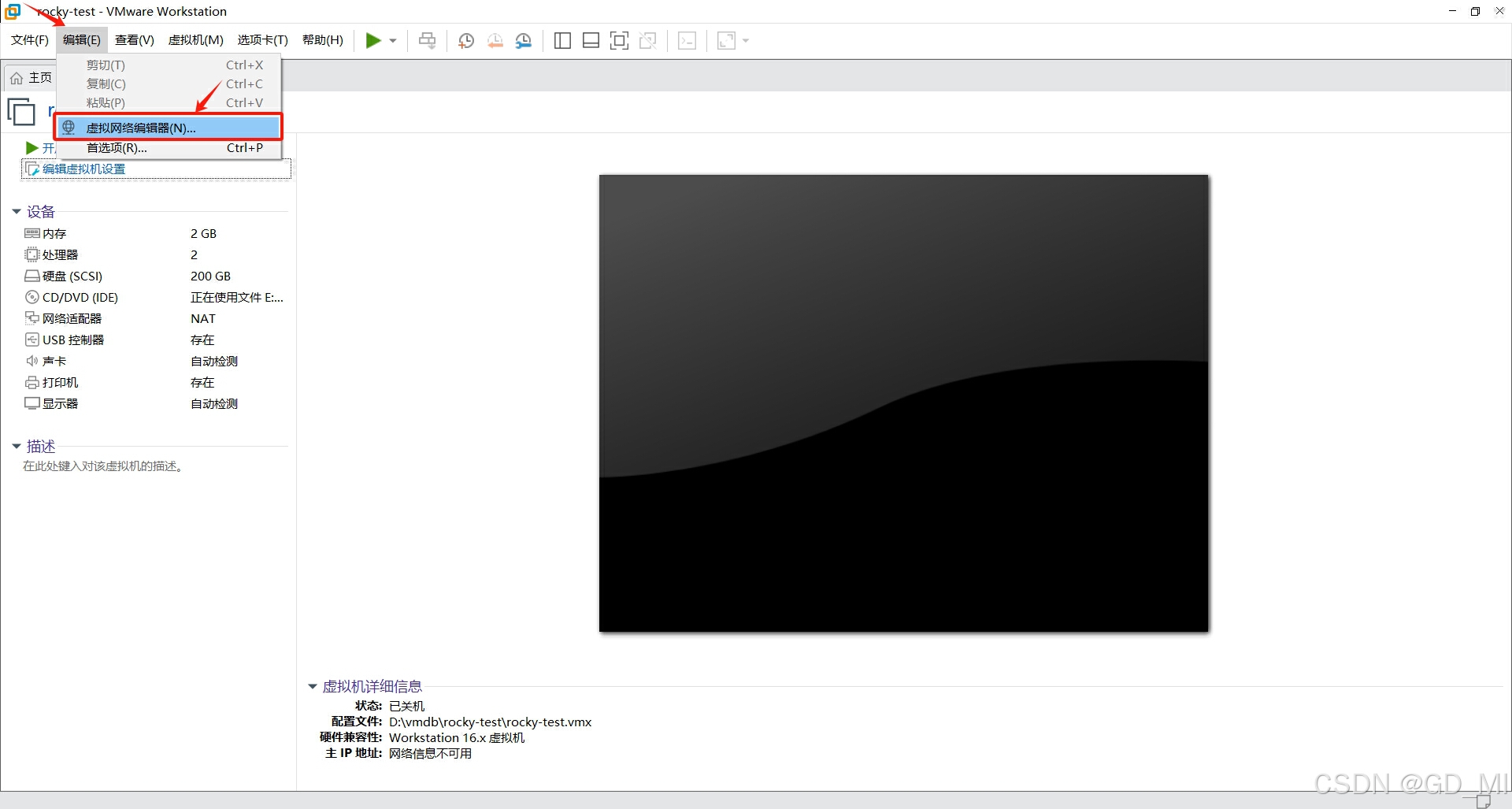Open 虚拟网络编辑器(N)... menu entry
Screen dimensions: 1512x809
[169, 128]
